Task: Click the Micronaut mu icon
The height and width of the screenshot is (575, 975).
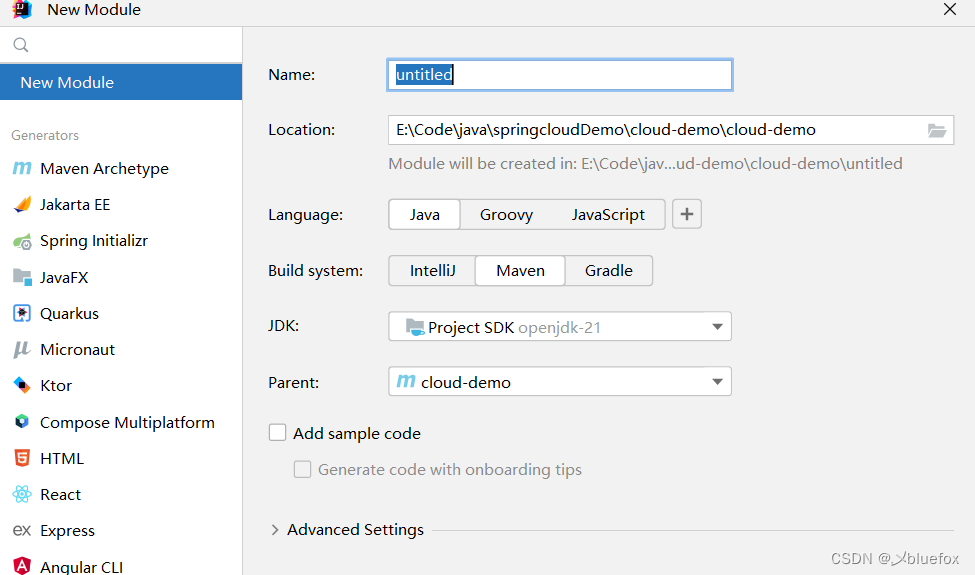Action: 22,349
